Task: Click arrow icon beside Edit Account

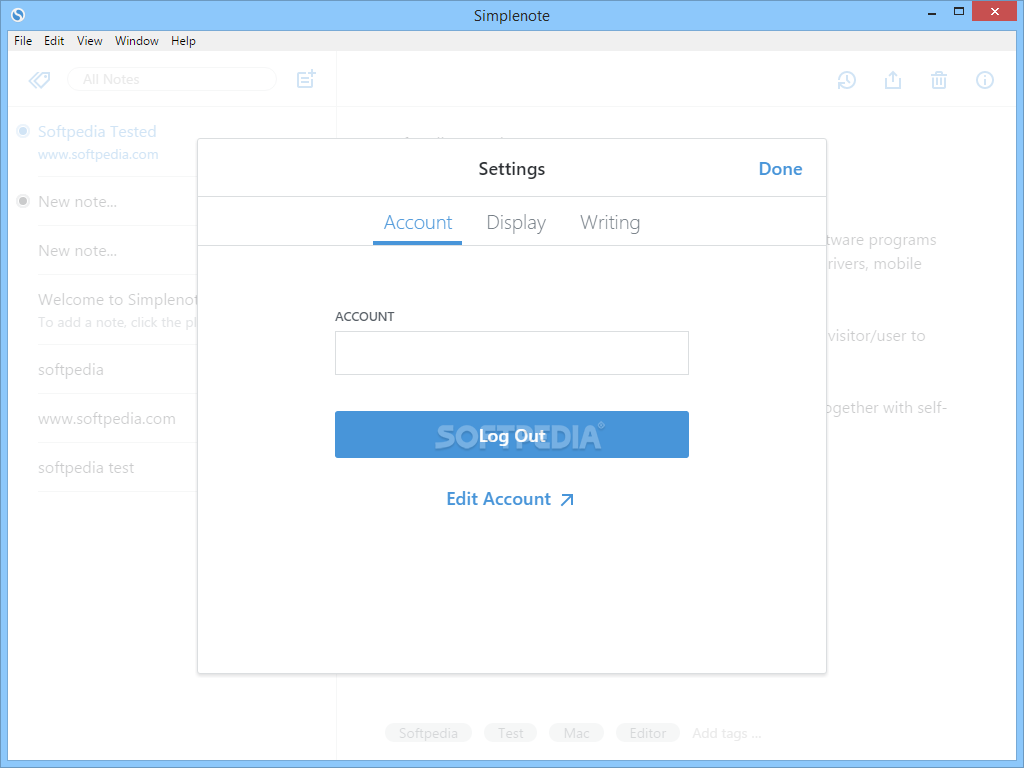Action: click(567, 500)
